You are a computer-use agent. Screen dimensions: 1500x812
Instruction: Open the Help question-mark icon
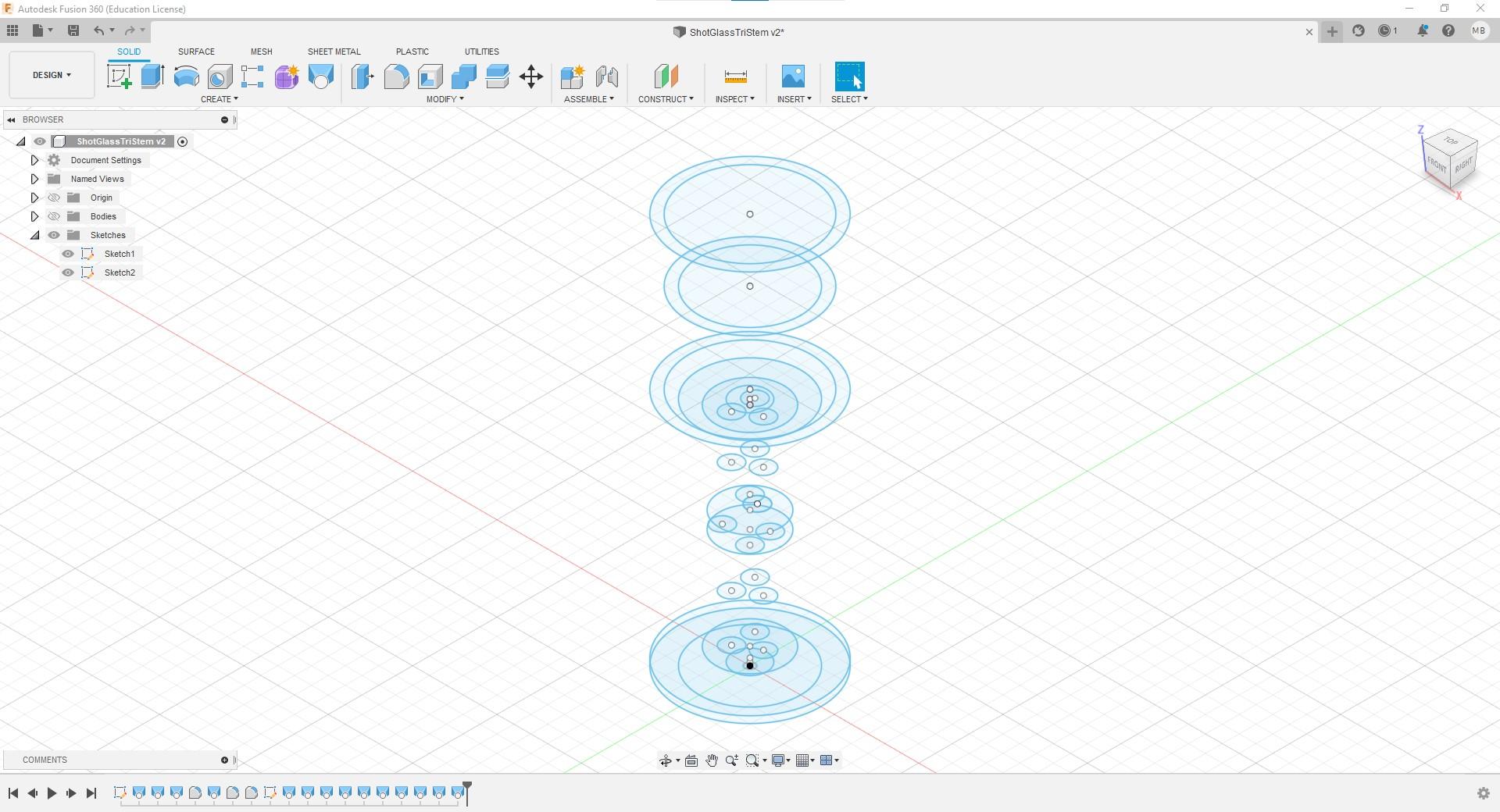[x=1448, y=30]
